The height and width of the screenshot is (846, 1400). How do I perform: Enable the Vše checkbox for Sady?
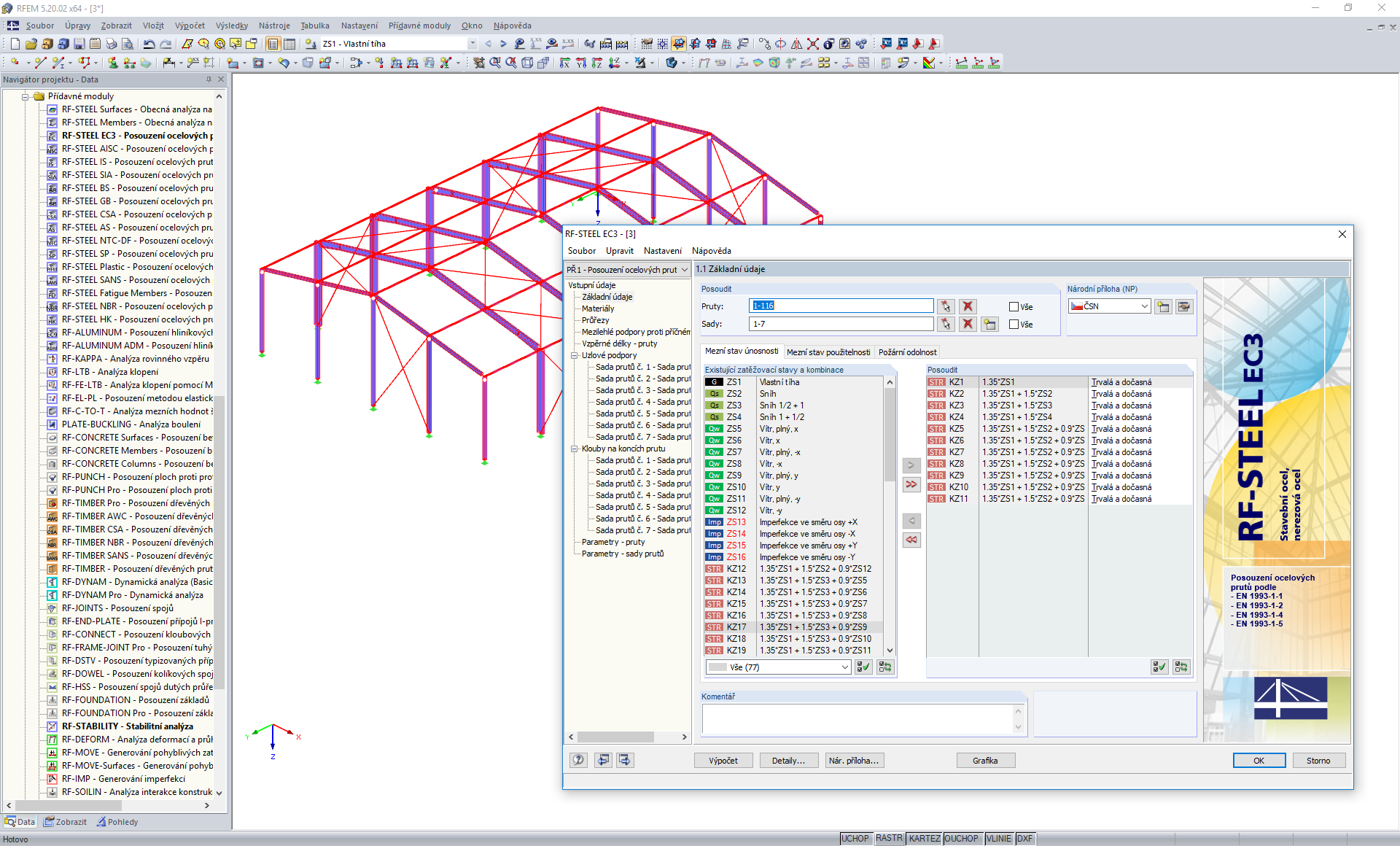tap(1014, 325)
